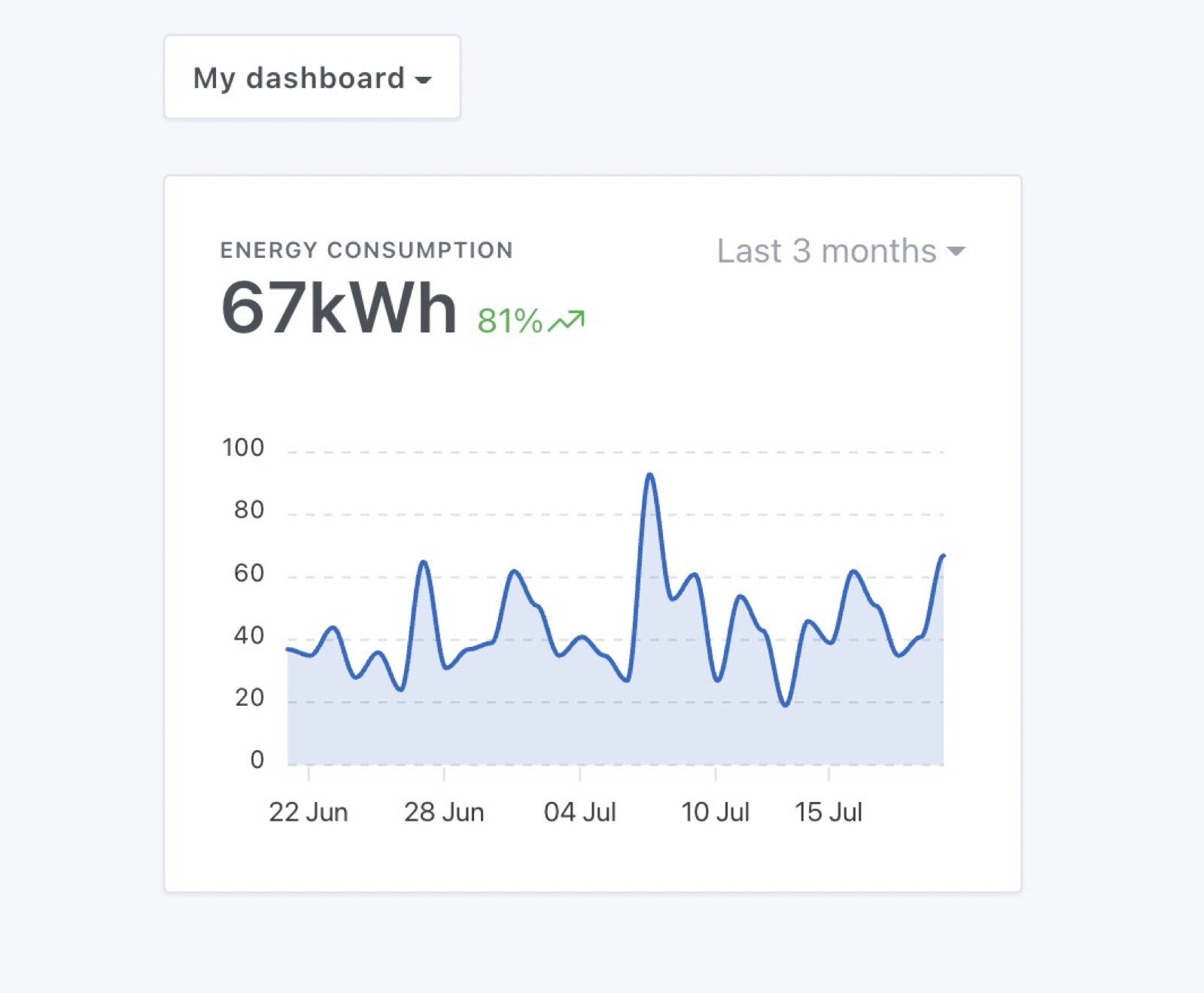The image size is (1204, 993).
Task: Expand the dashboard switcher menu
Action: click(x=311, y=76)
